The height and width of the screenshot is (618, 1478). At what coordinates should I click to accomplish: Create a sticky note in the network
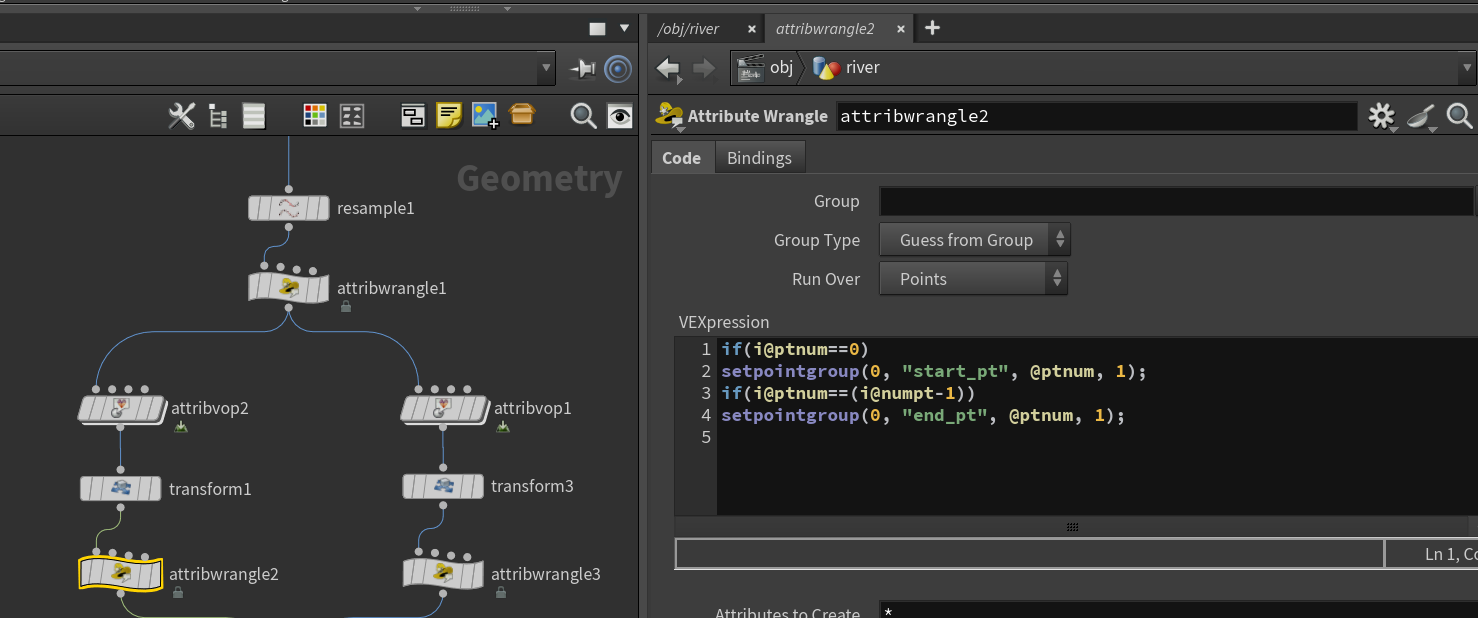click(x=449, y=116)
